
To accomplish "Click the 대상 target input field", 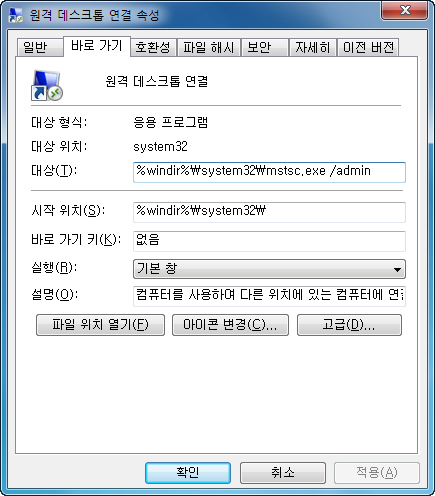I will [x=269, y=172].
